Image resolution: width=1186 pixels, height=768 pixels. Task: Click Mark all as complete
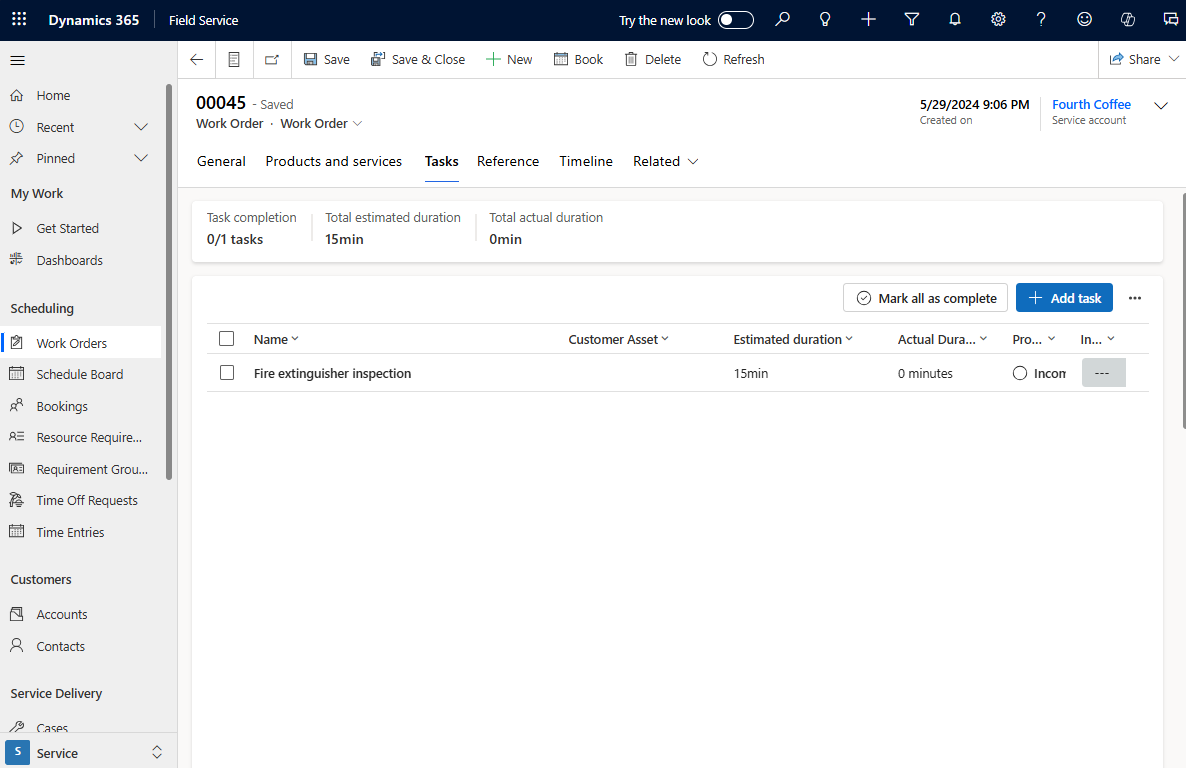tap(925, 298)
